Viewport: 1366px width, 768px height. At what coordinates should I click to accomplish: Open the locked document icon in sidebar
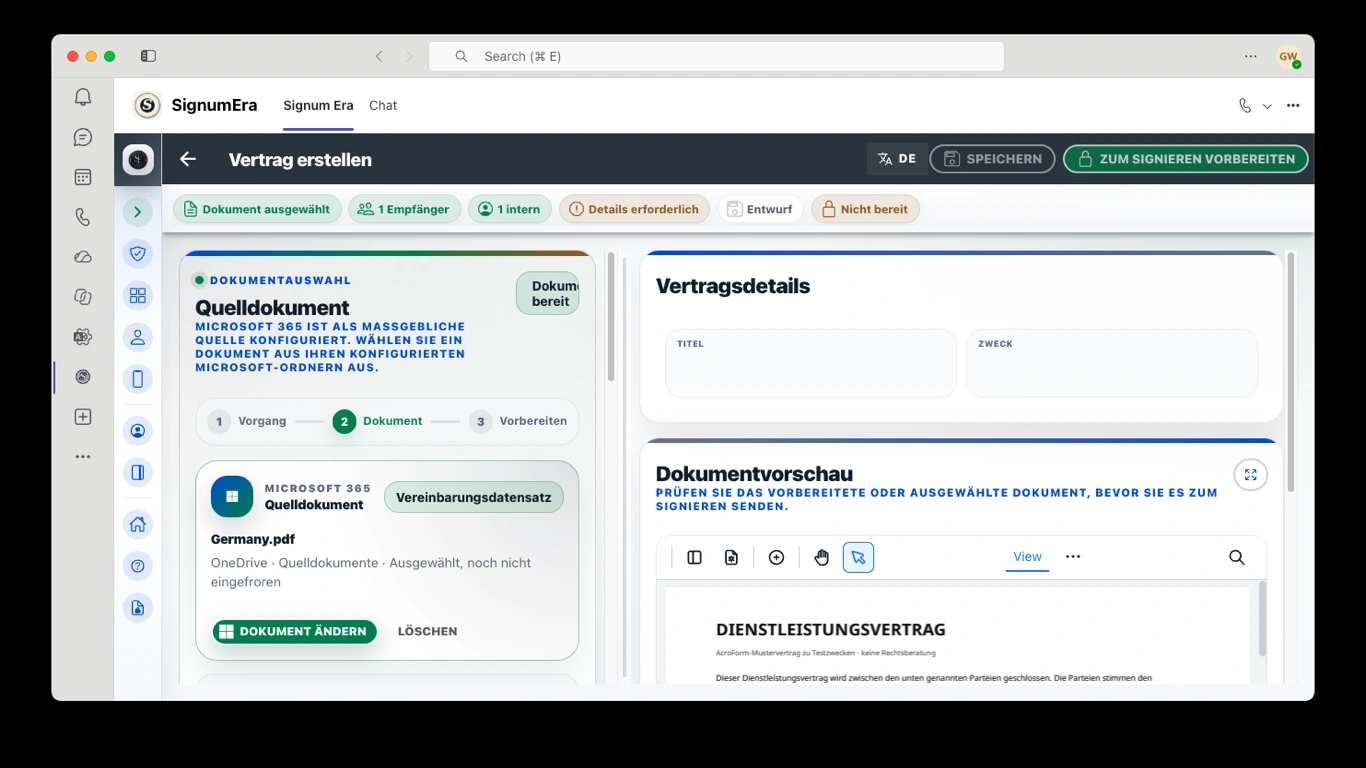pyautogui.click(x=138, y=608)
